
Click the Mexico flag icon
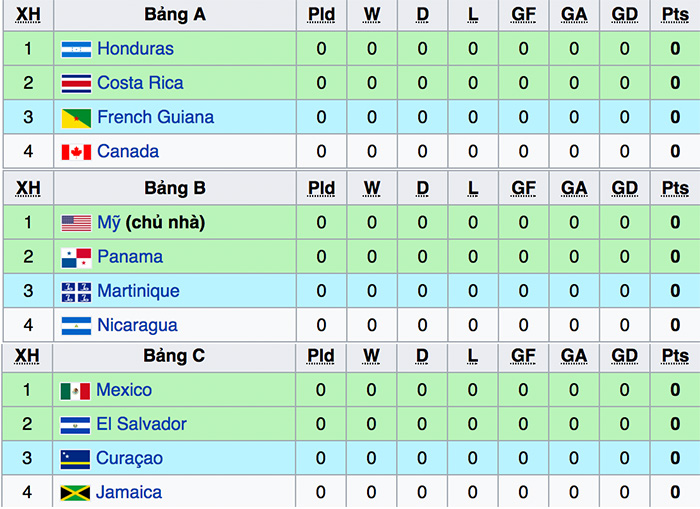[76, 390]
